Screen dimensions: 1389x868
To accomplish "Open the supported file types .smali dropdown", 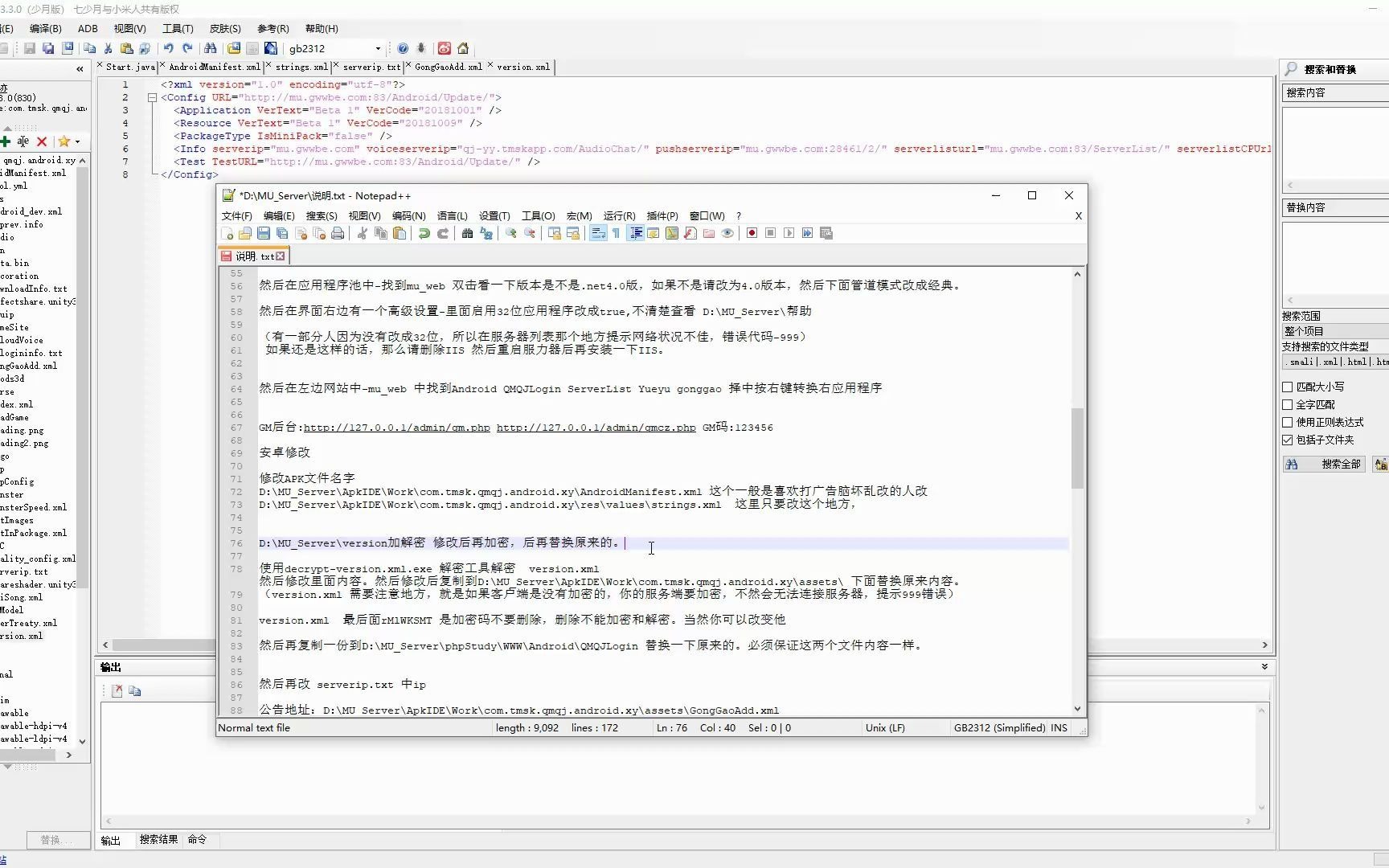I will 1334,362.
